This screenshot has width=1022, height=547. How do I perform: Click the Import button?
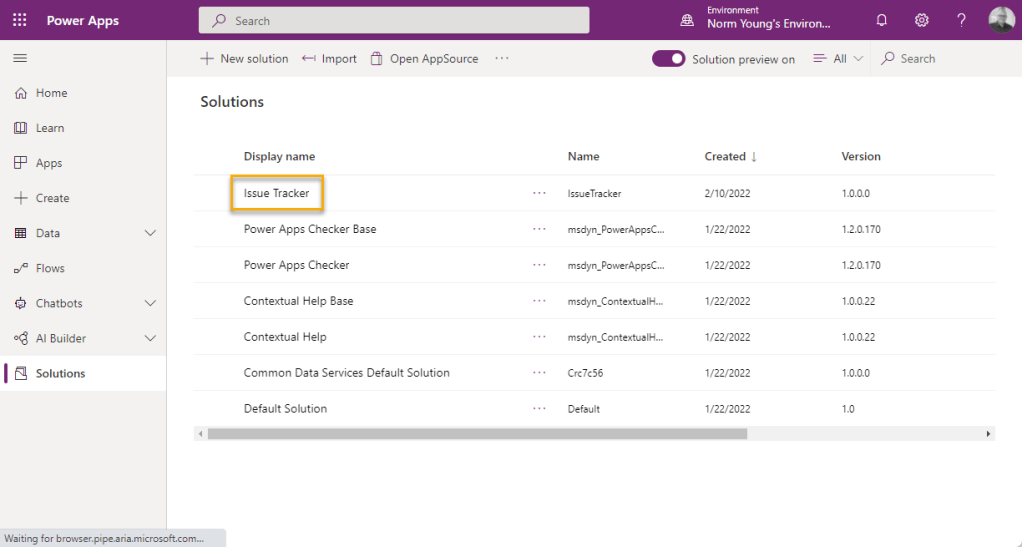(329, 59)
